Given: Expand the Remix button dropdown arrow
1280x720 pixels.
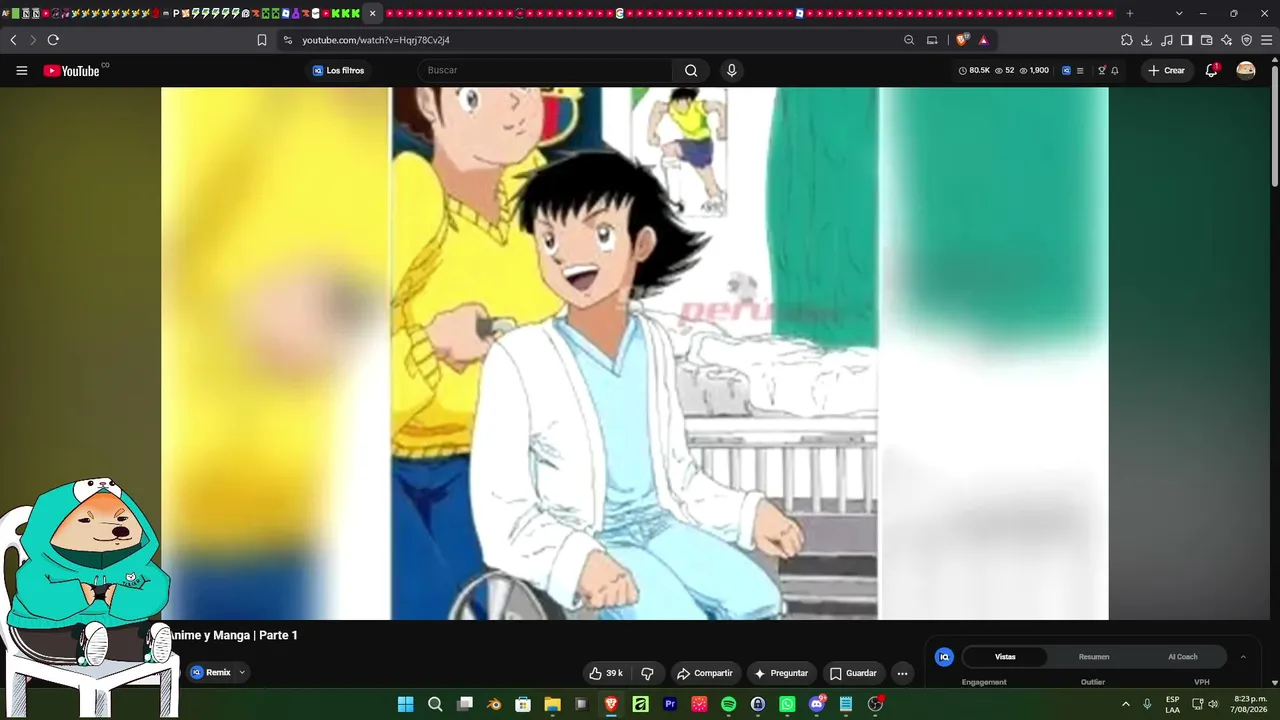Looking at the screenshot, I should pyautogui.click(x=242, y=673).
